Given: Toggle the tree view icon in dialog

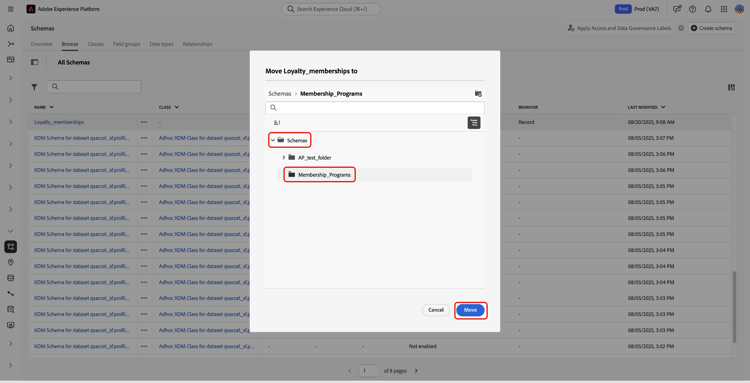Looking at the screenshot, I should [x=474, y=123].
